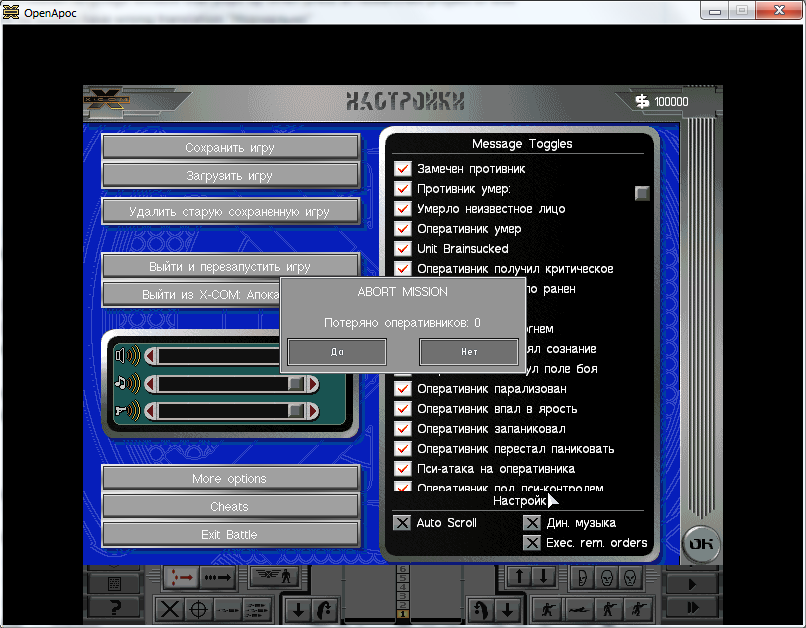Click the music volume slider handle
Screen dimensions: 806x628
[x=296, y=384]
